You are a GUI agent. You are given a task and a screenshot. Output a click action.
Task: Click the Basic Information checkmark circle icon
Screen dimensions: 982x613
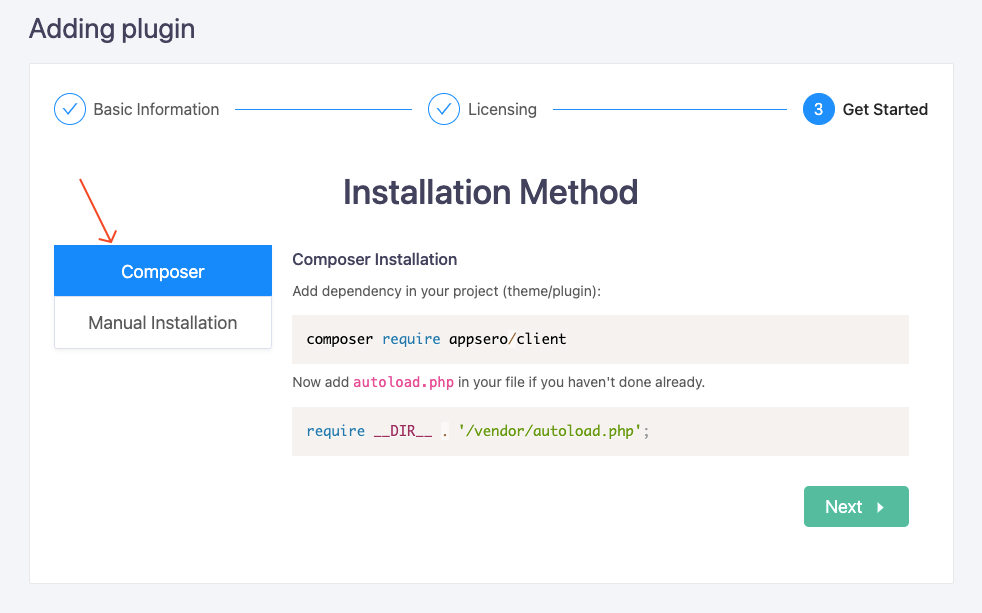click(70, 109)
